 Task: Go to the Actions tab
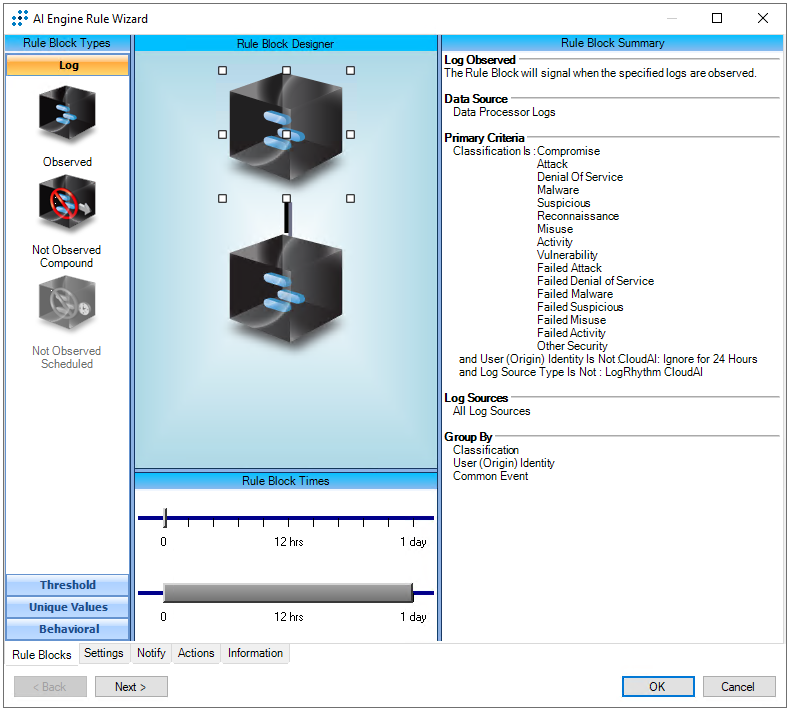click(x=196, y=654)
